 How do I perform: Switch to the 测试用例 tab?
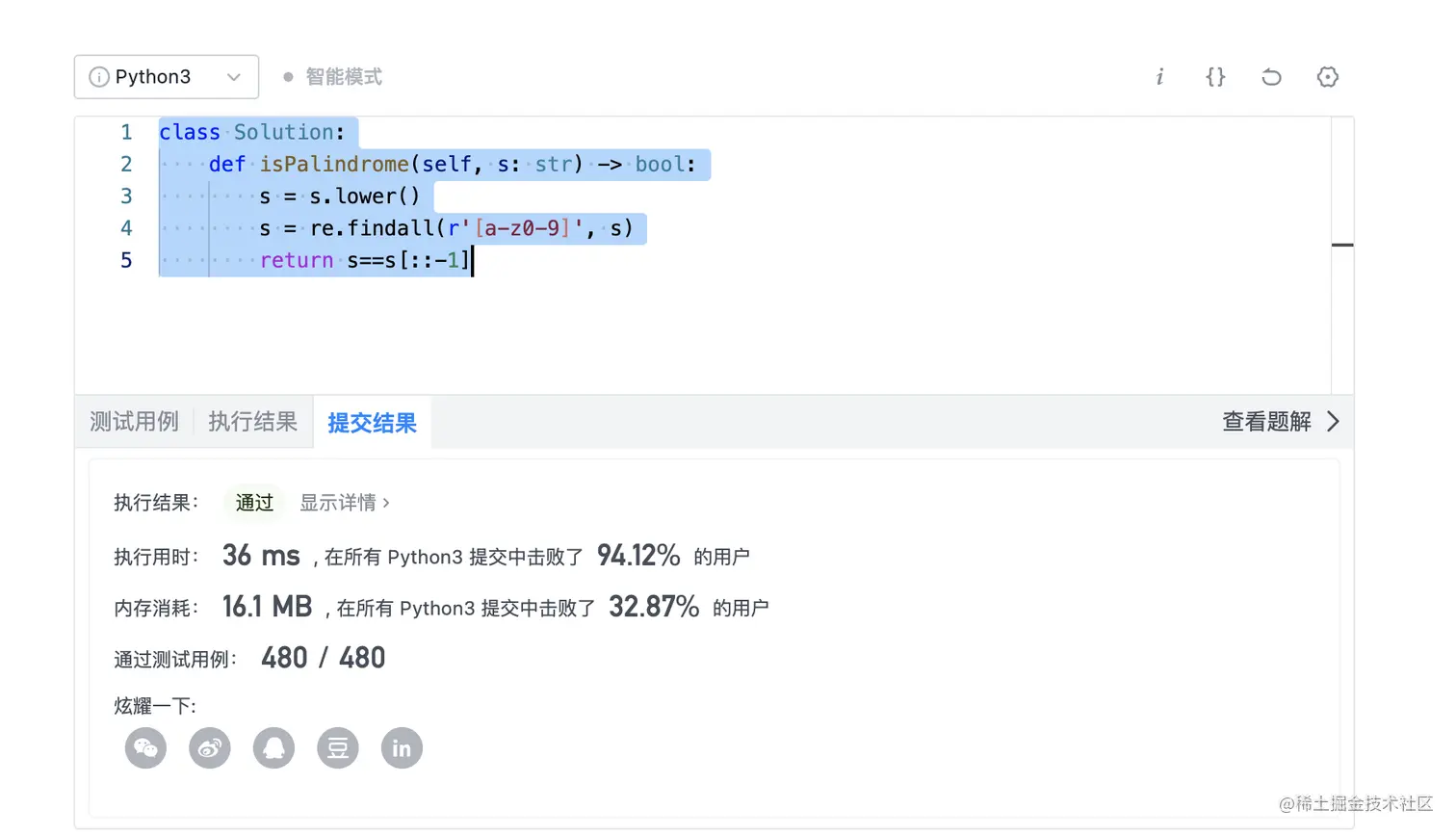point(135,422)
